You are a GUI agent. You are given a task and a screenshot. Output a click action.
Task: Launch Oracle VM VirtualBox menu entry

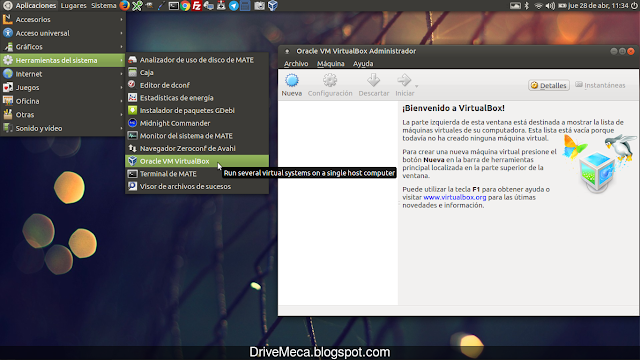tap(197, 161)
